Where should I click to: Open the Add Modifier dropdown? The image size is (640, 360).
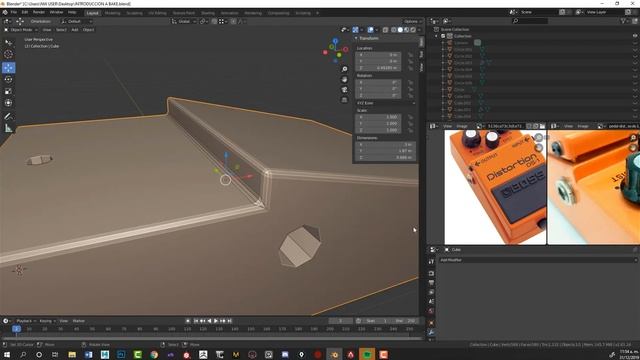pyautogui.click(x=538, y=260)
